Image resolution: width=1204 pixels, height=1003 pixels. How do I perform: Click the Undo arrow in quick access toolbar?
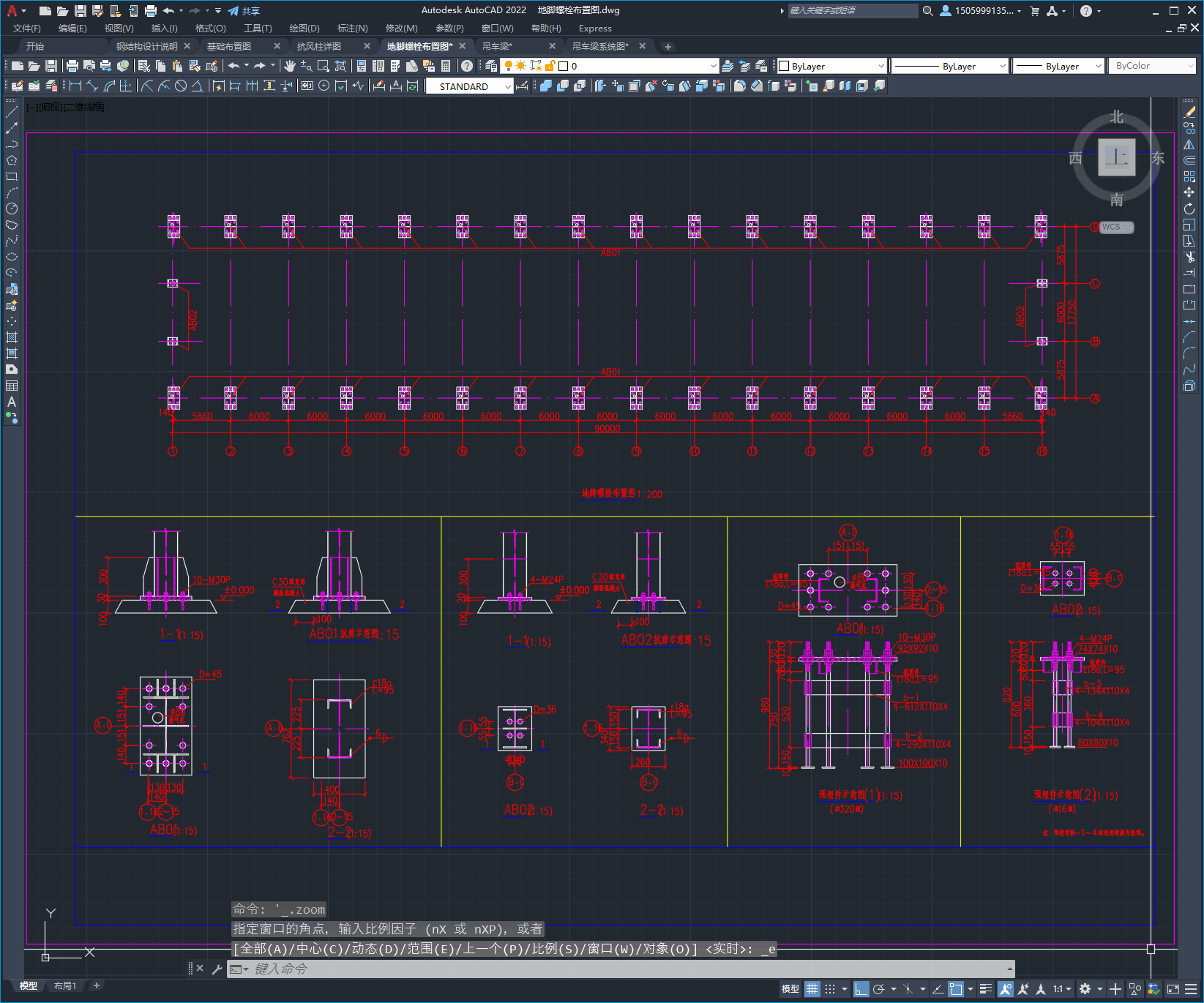169,11
